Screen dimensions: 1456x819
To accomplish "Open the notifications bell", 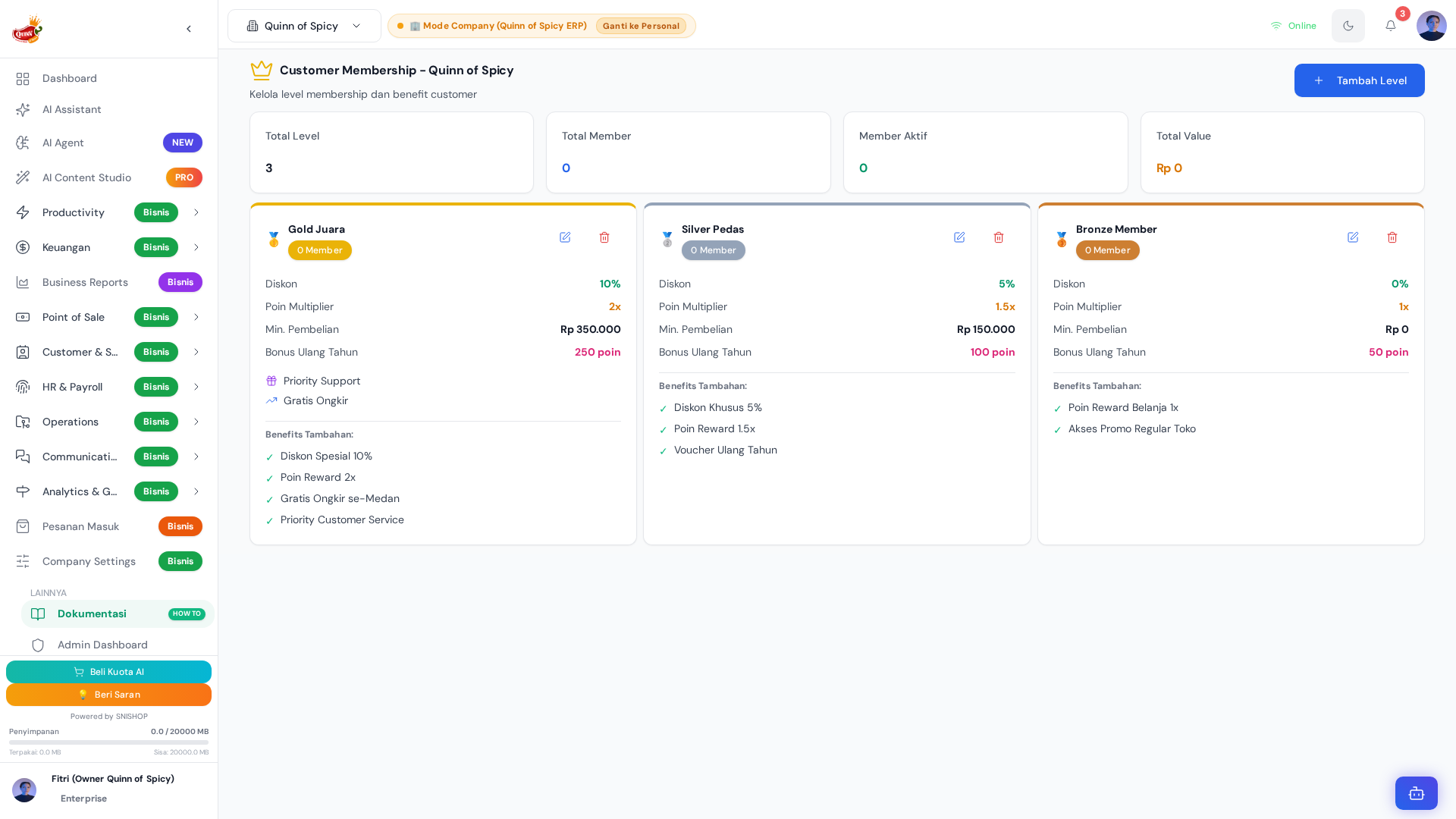I will (1391, 26).
